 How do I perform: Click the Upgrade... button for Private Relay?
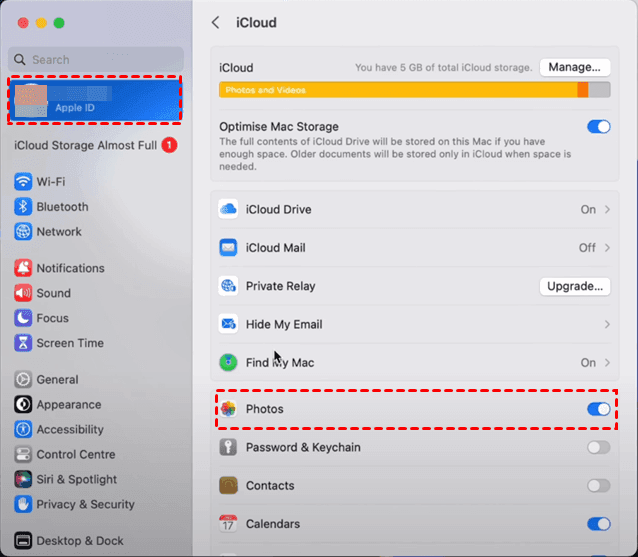pos(575,286)
